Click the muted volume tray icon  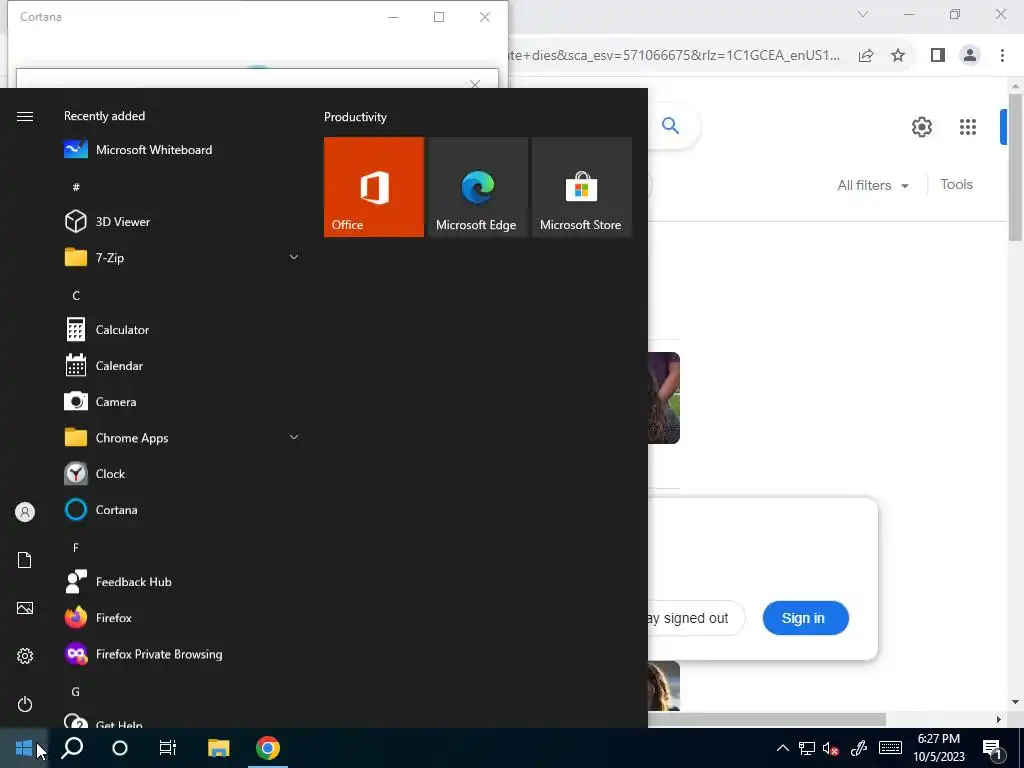point(831,748)
